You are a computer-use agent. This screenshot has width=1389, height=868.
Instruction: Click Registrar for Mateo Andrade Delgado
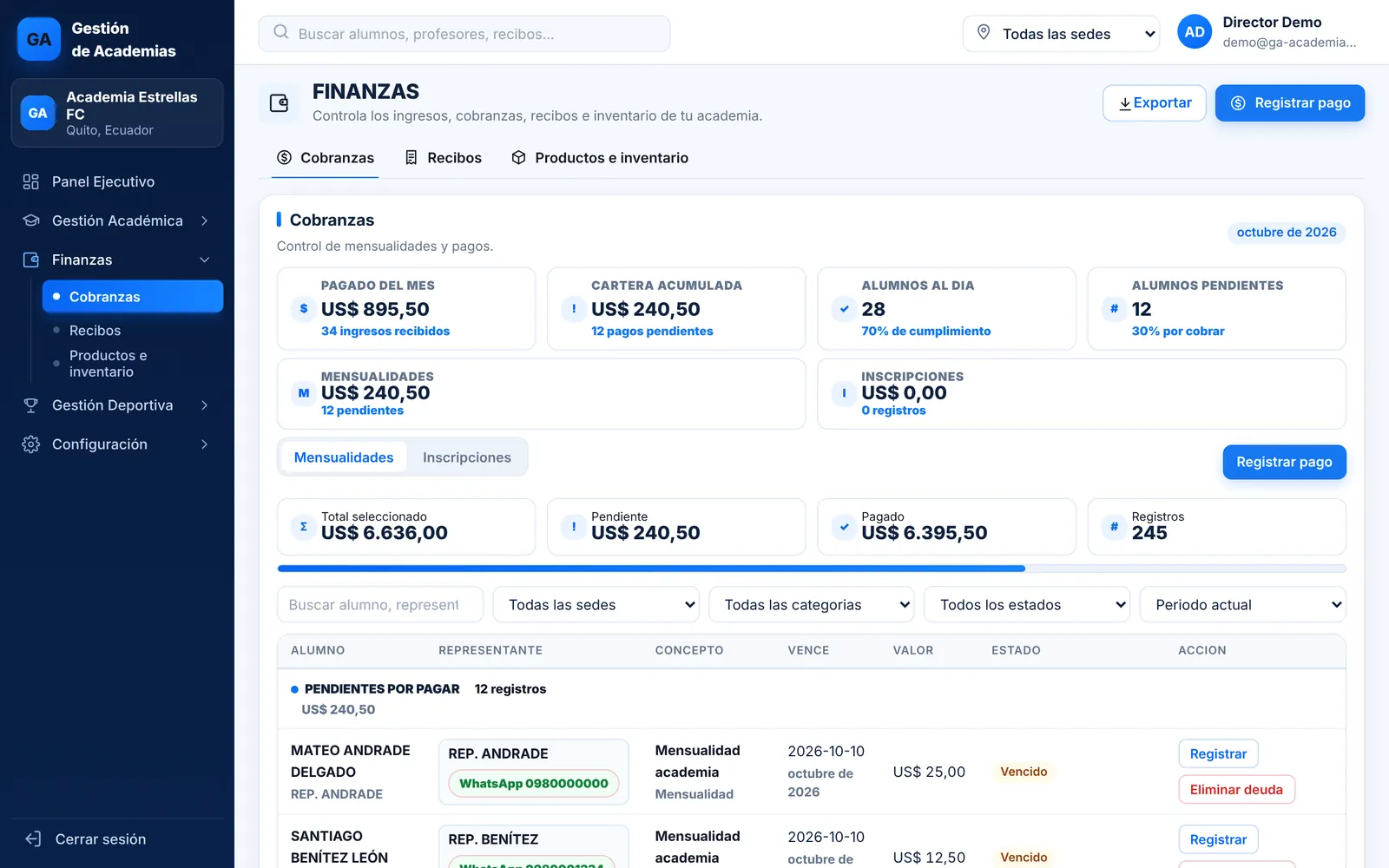1218,753
